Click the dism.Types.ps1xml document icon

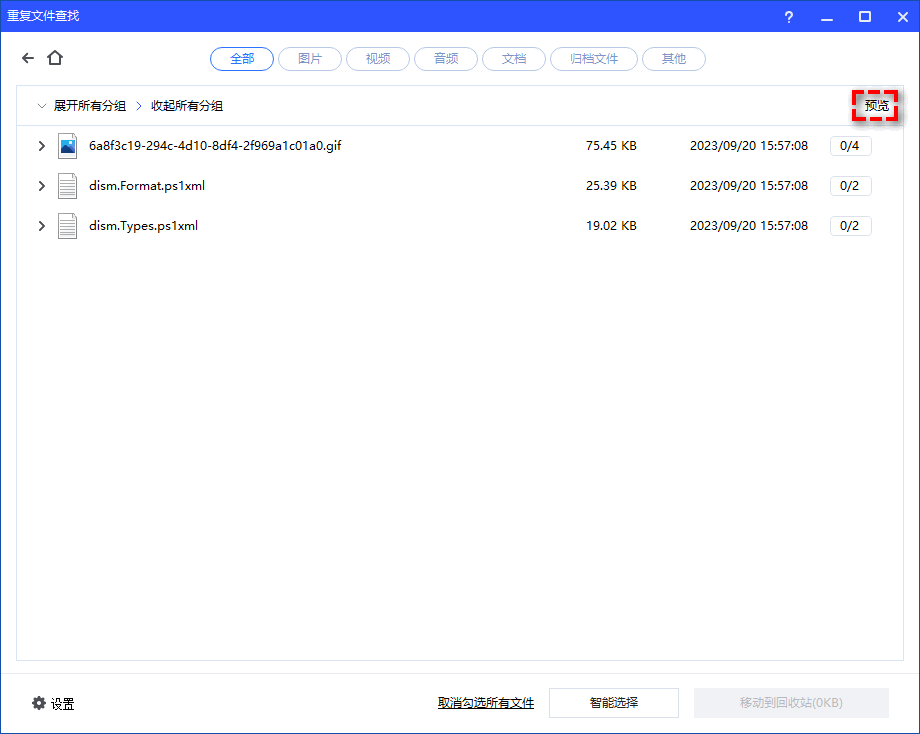pos(67,226)
